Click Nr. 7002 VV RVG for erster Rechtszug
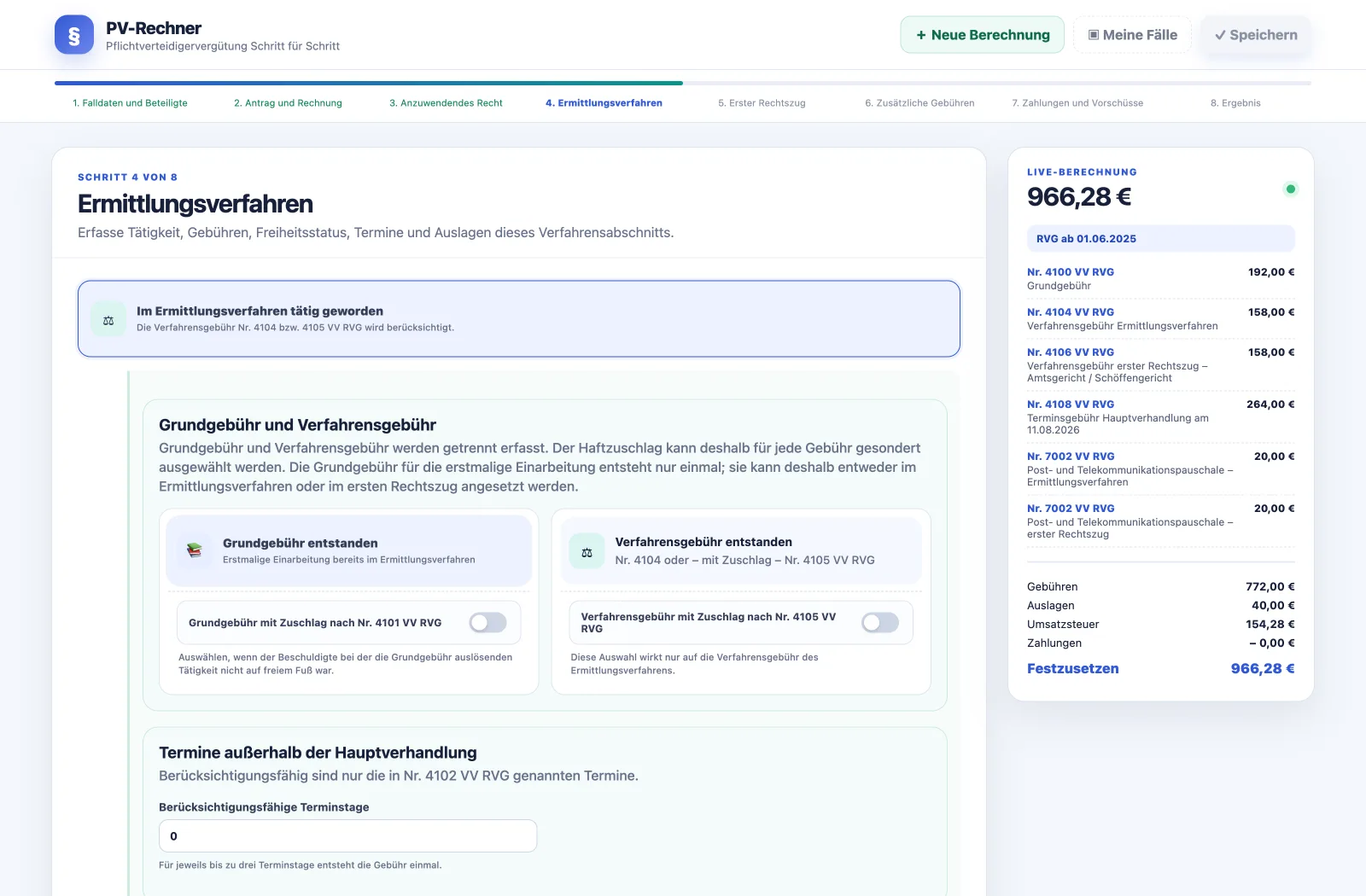Image resolution: width=1366 pixels, height=896 pixels. (x=1160, y=521)
